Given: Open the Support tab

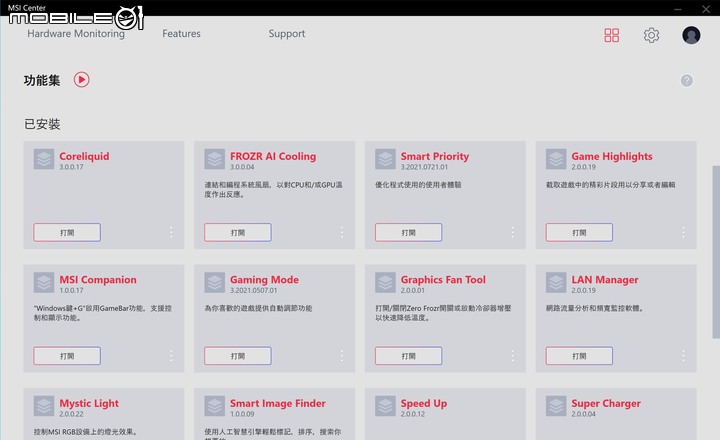Looking at the screenshot, I should point(287,34).
